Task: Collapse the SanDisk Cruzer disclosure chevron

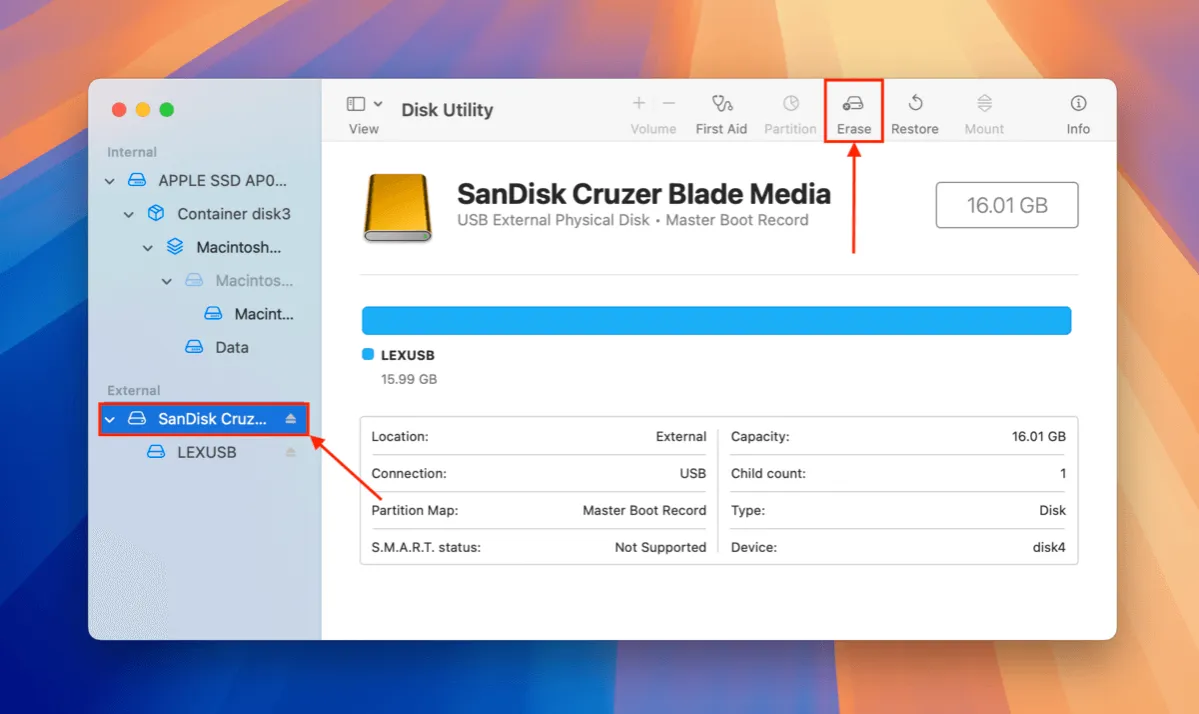Action: pos(110,419)
